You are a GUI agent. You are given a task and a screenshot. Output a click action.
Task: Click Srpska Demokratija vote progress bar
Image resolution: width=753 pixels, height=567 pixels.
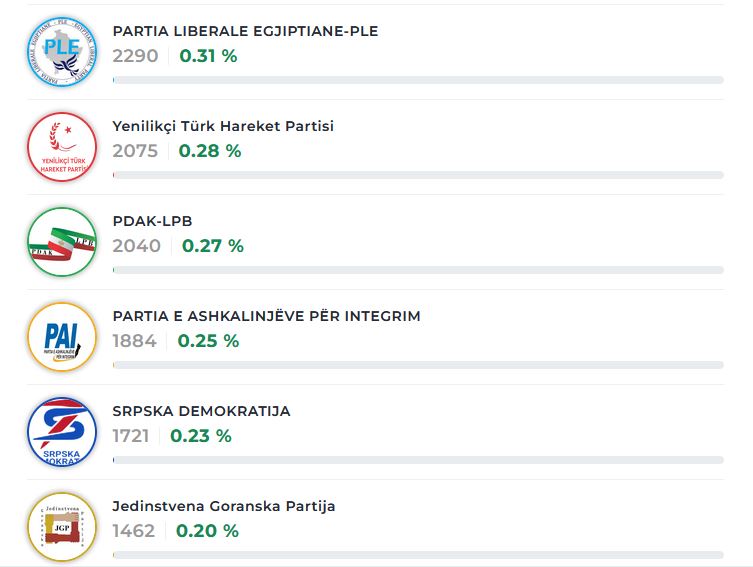coord(418,460)
